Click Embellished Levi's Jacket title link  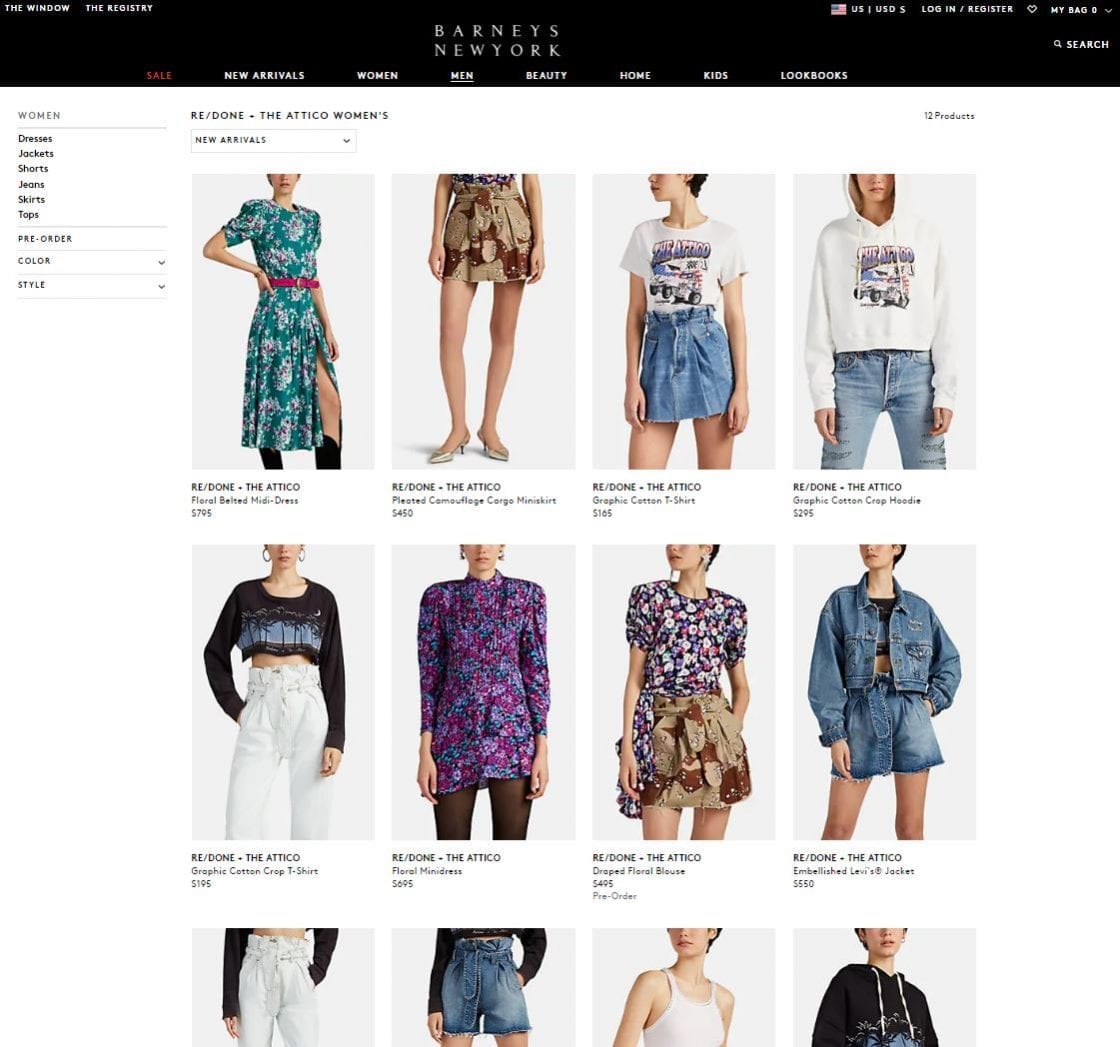(854, 871)
